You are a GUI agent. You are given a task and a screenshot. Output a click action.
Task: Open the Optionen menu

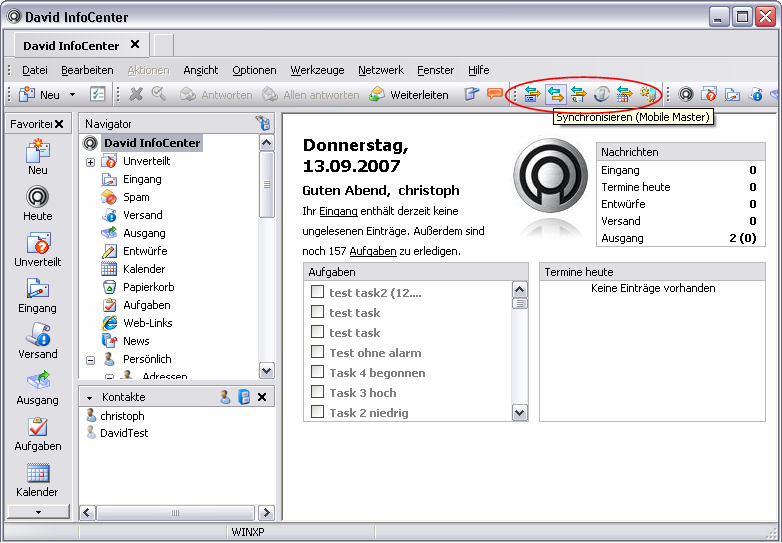[254, 70]
